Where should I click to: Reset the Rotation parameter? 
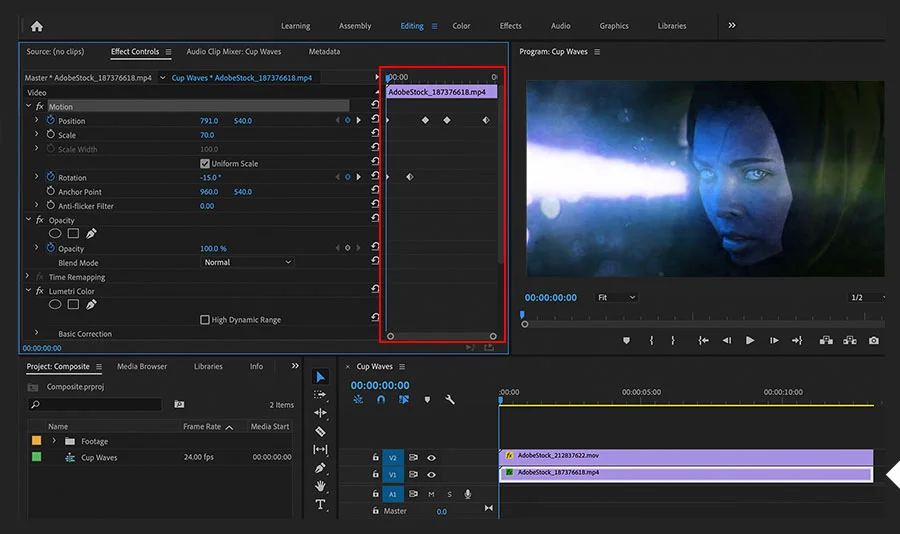pos(375,176)
